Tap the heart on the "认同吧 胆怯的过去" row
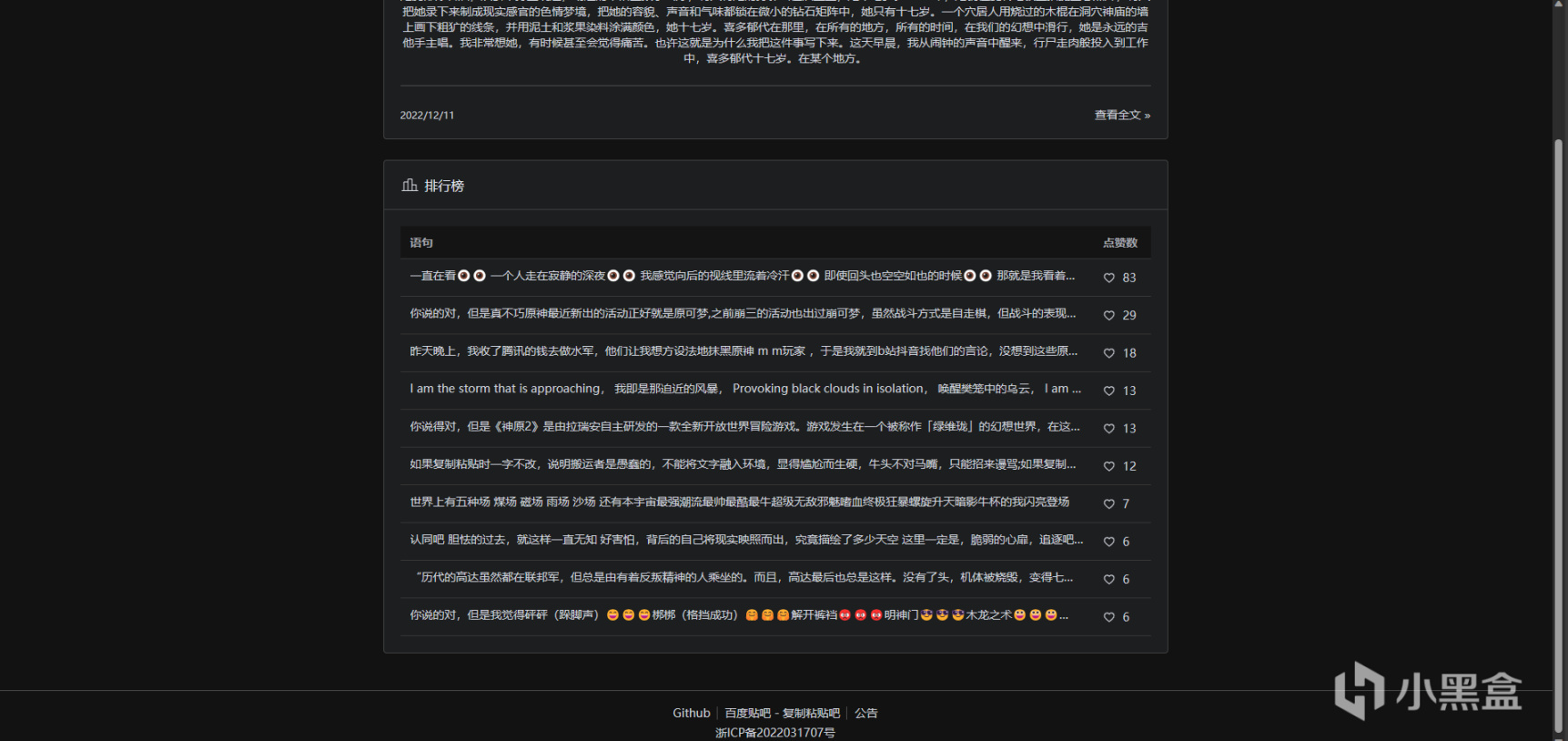This screenshot has width=1568, height=741. 1108,542
